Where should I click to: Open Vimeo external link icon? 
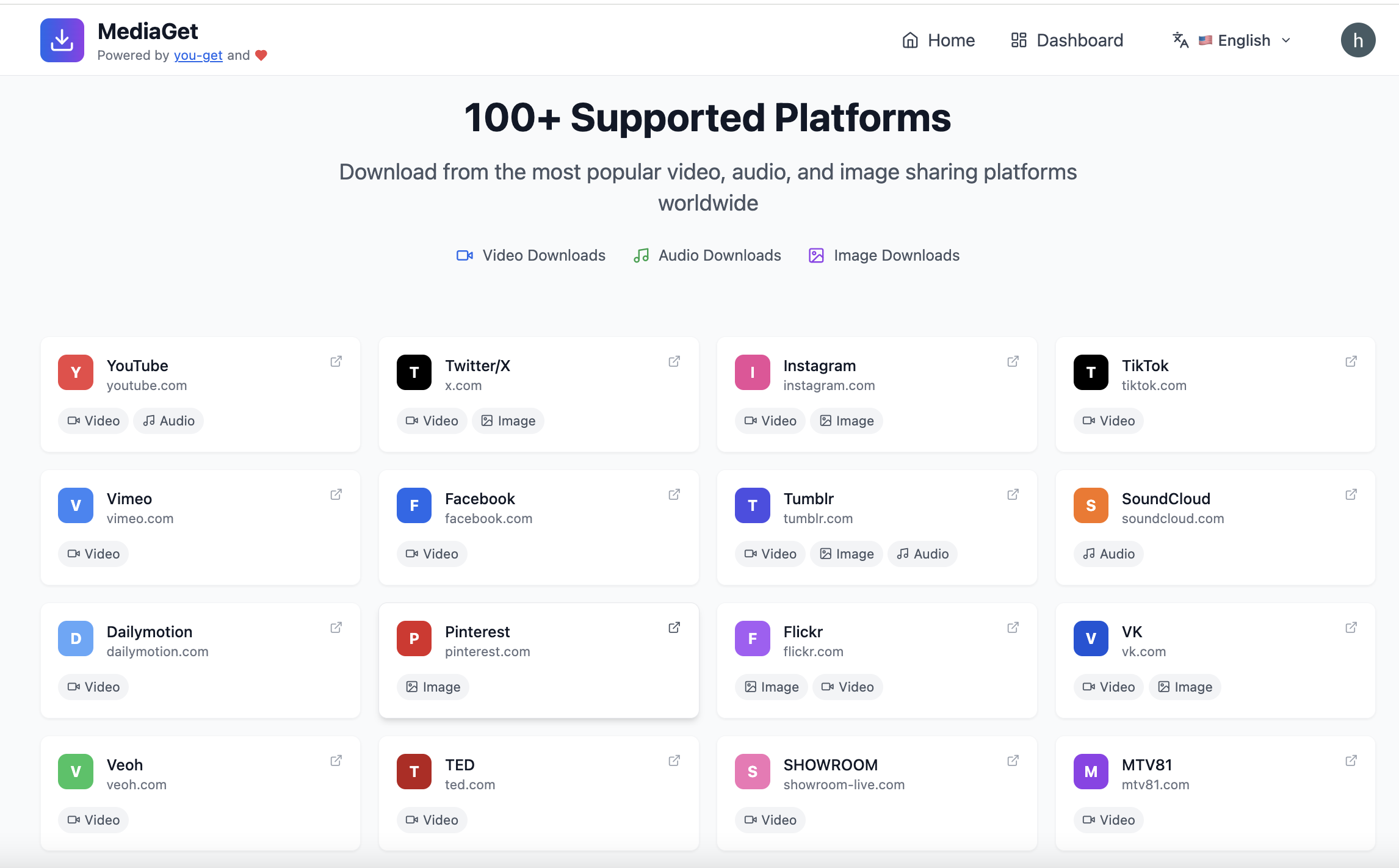336,494
